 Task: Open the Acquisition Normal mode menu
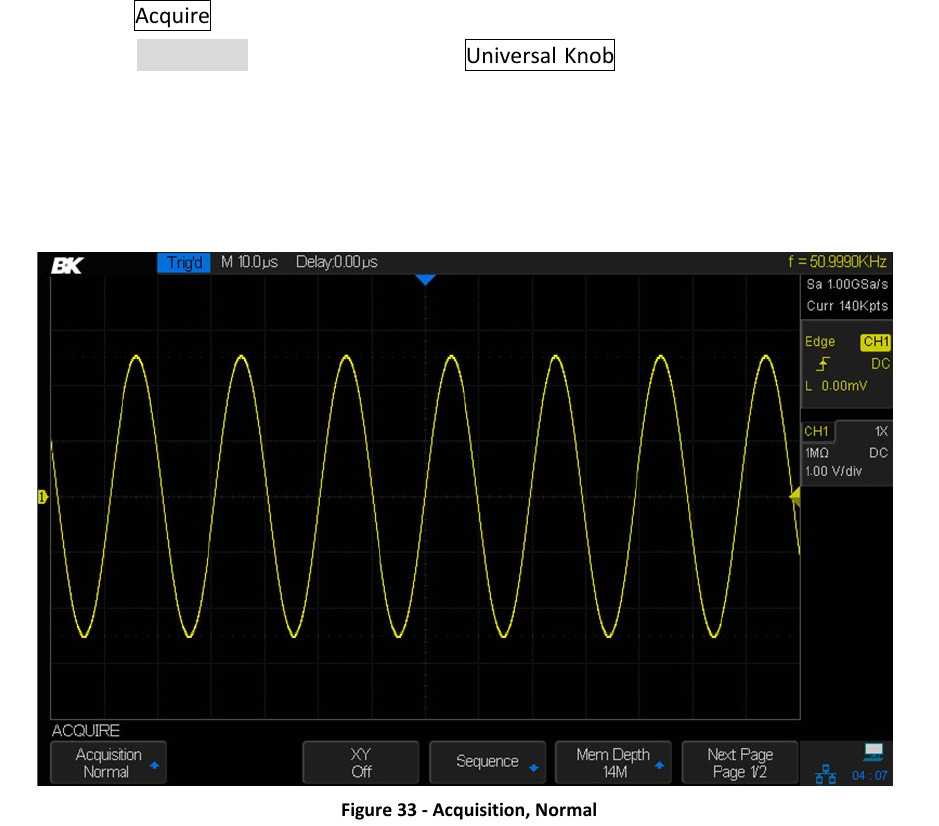108,762
